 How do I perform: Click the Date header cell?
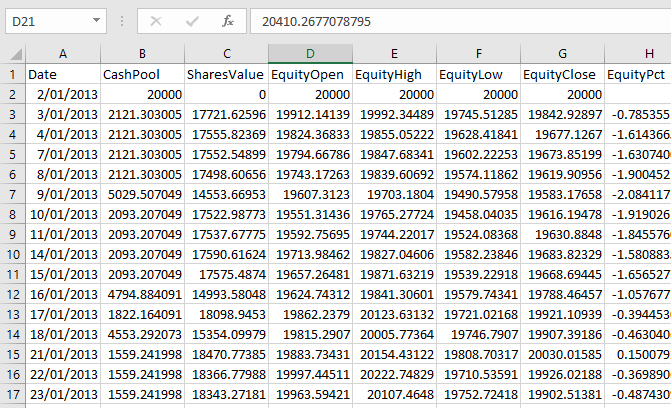pyautogui.click(x=63, y=74)
